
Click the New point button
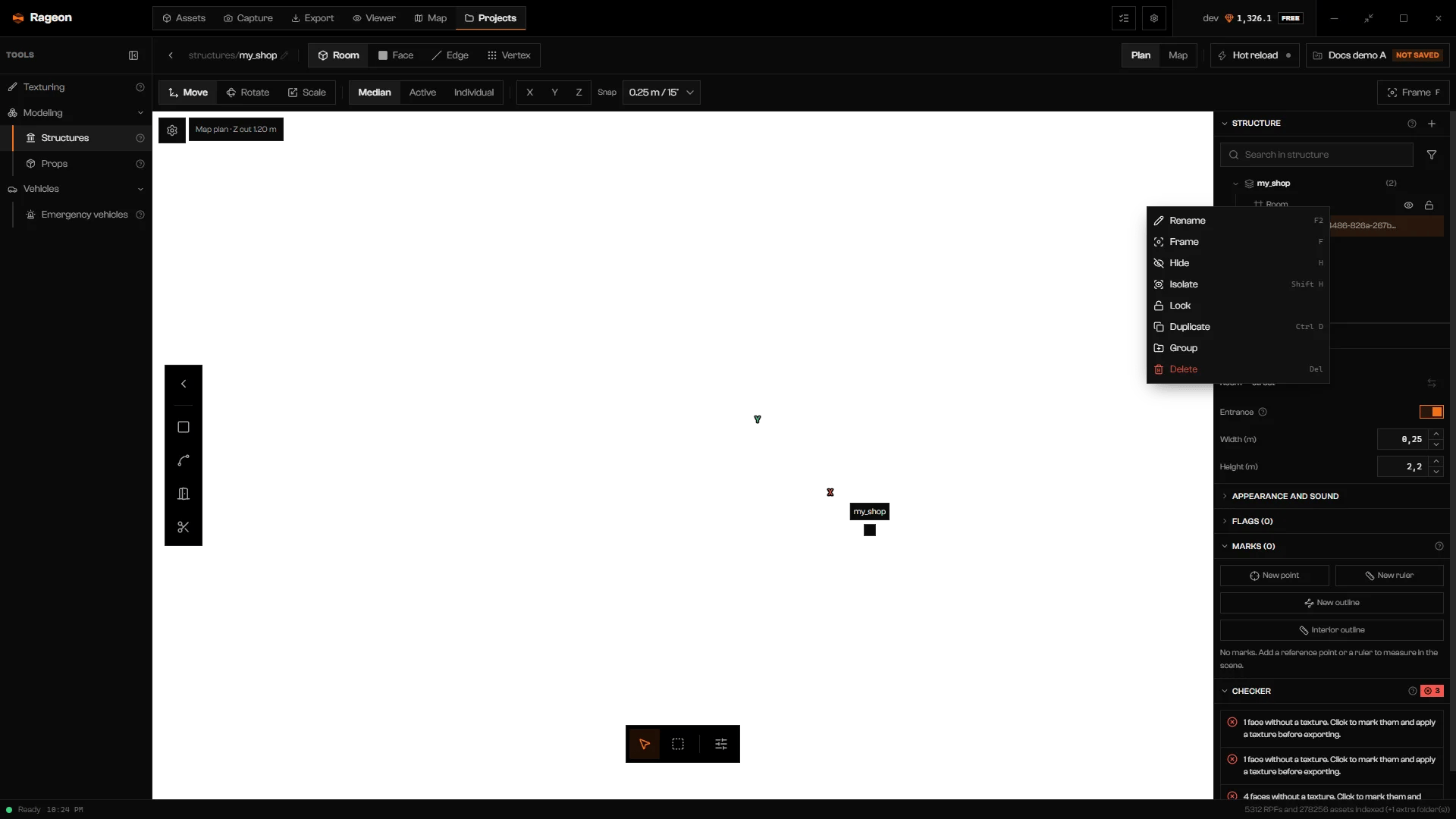(1274, 576)
